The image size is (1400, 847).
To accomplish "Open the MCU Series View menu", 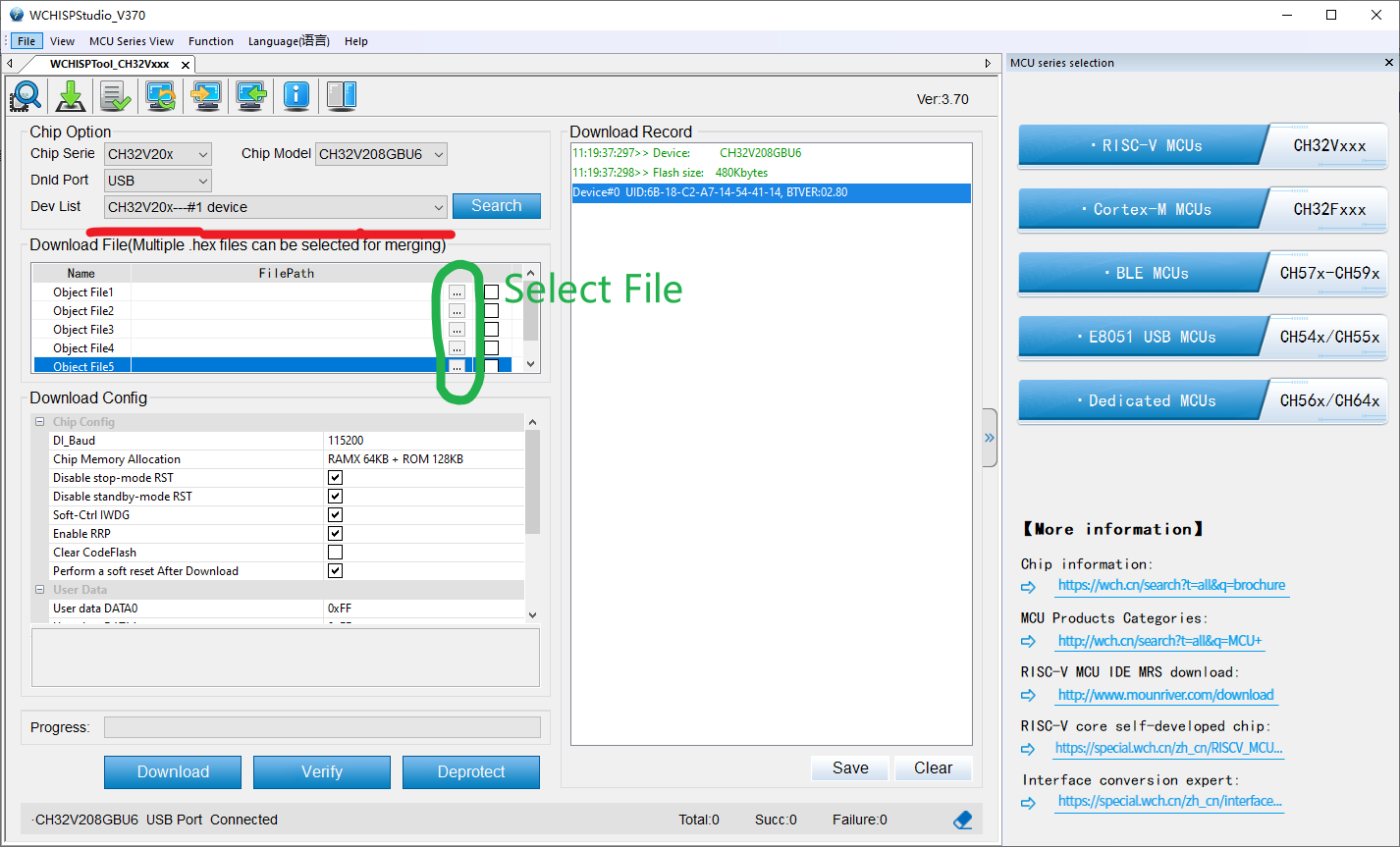I will [x=132, y=41].
